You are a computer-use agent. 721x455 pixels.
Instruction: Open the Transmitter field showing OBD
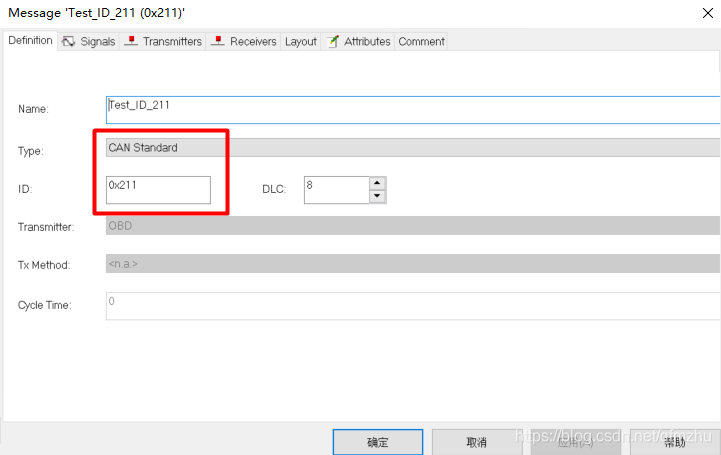[413, 226]
